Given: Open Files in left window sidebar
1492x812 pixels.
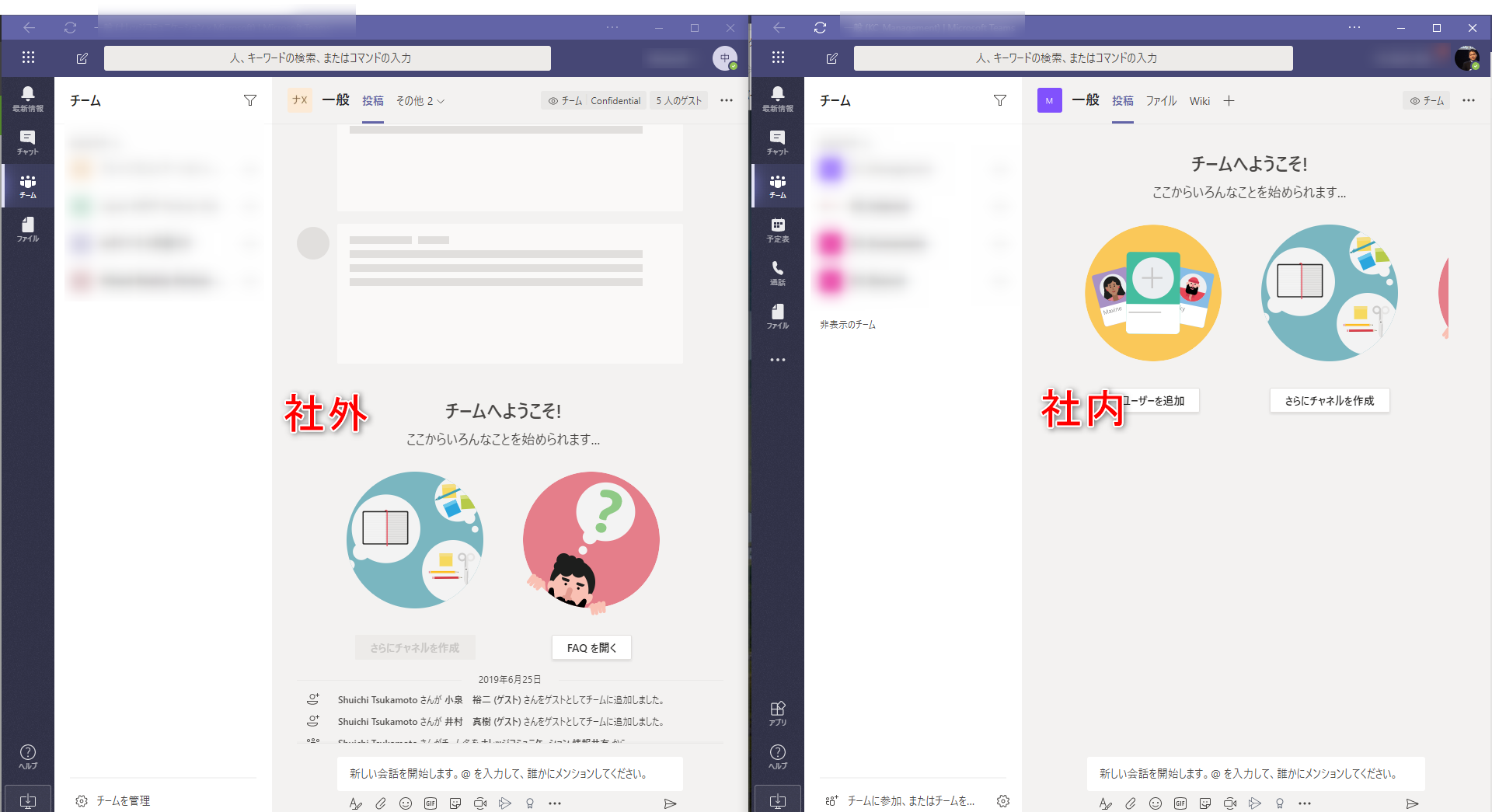Looking at the screenshot, I should (x=28, y=229).
